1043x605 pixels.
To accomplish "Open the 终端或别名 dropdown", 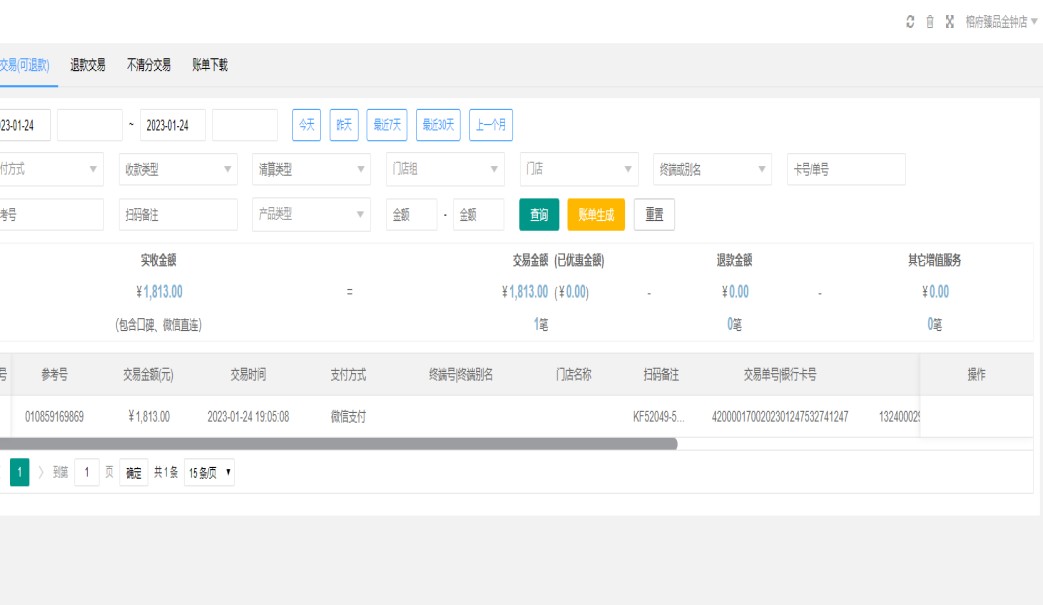I will (x=713, y=170).
